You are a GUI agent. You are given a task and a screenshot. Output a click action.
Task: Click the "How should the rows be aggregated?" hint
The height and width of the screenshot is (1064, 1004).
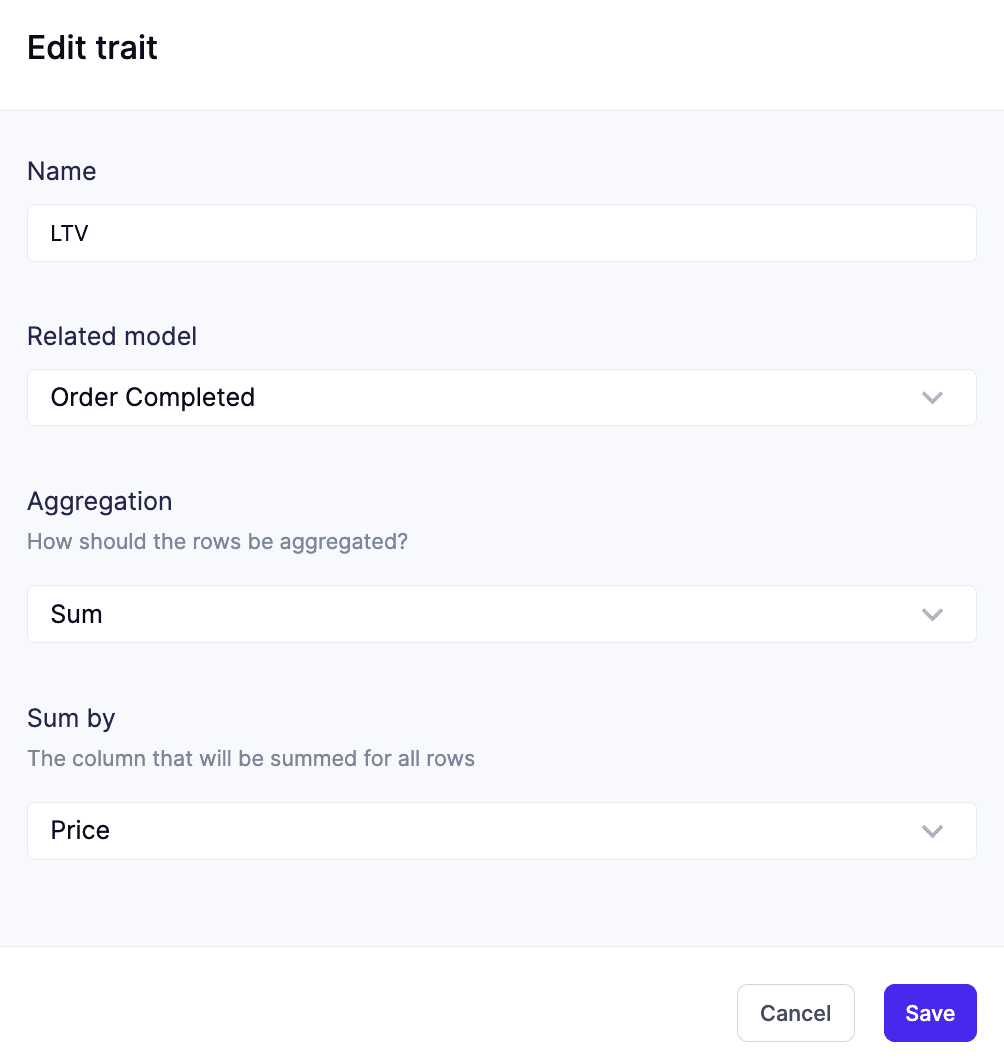tap(217, 542)
